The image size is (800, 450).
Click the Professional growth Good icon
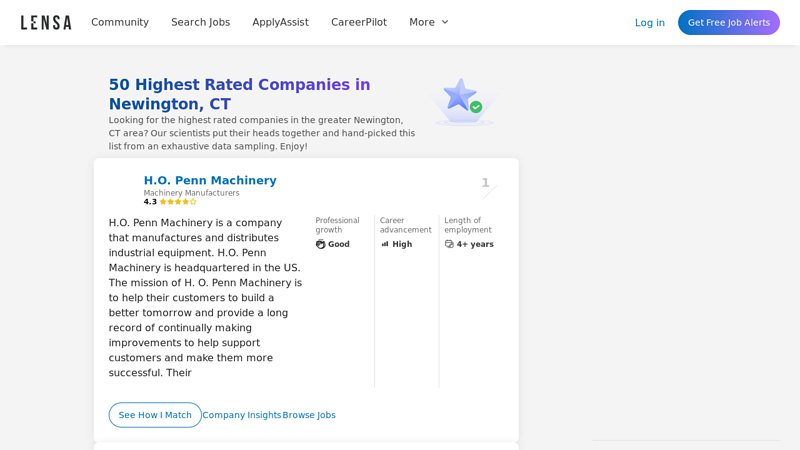(320, 244)
